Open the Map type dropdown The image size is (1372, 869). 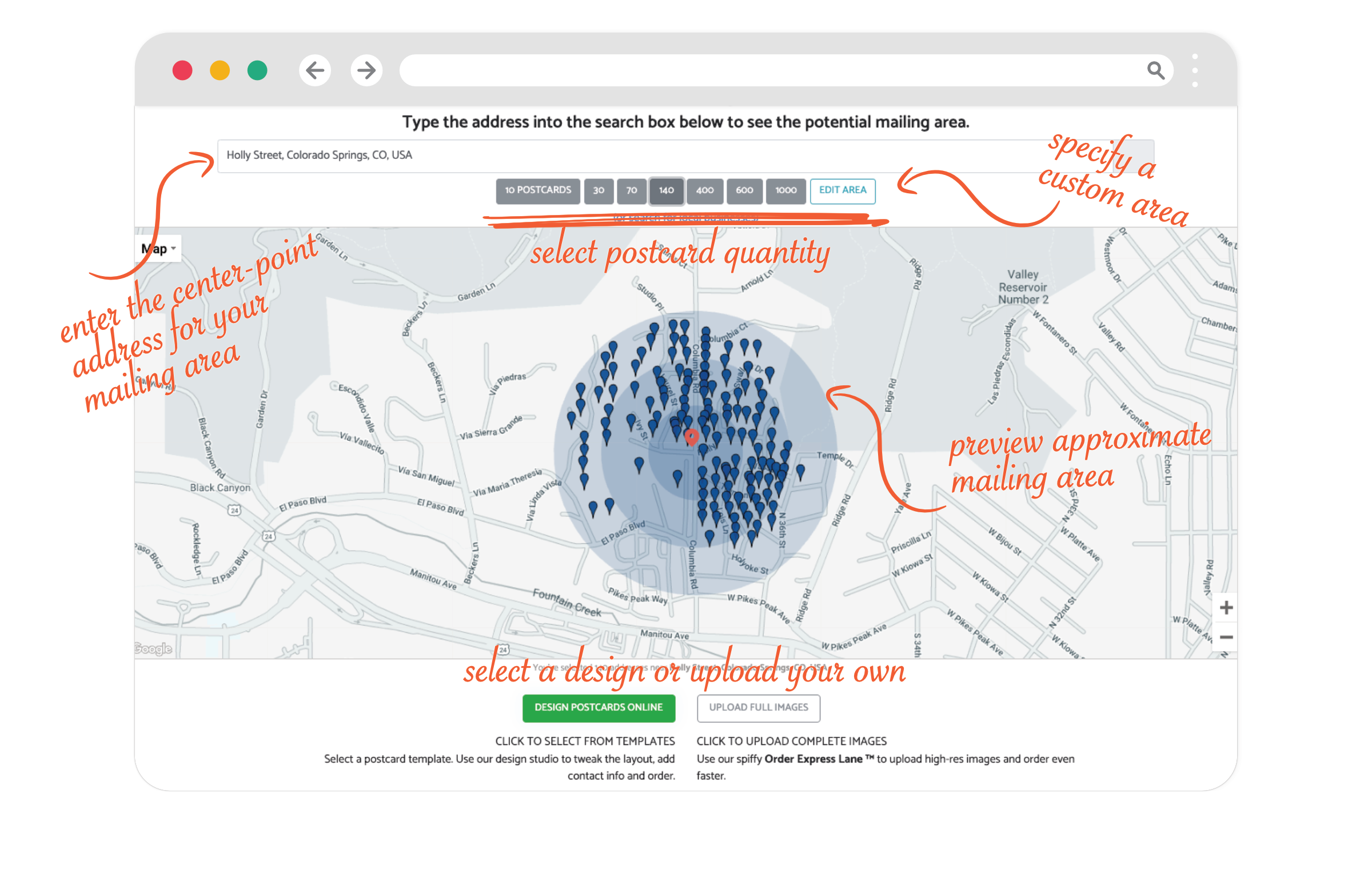[158, 249]
